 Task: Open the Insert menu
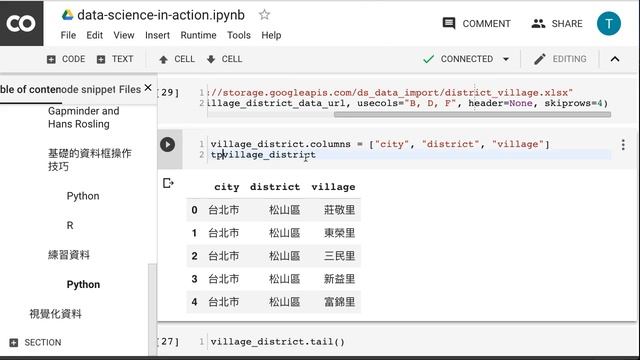[x=157, y=36]
